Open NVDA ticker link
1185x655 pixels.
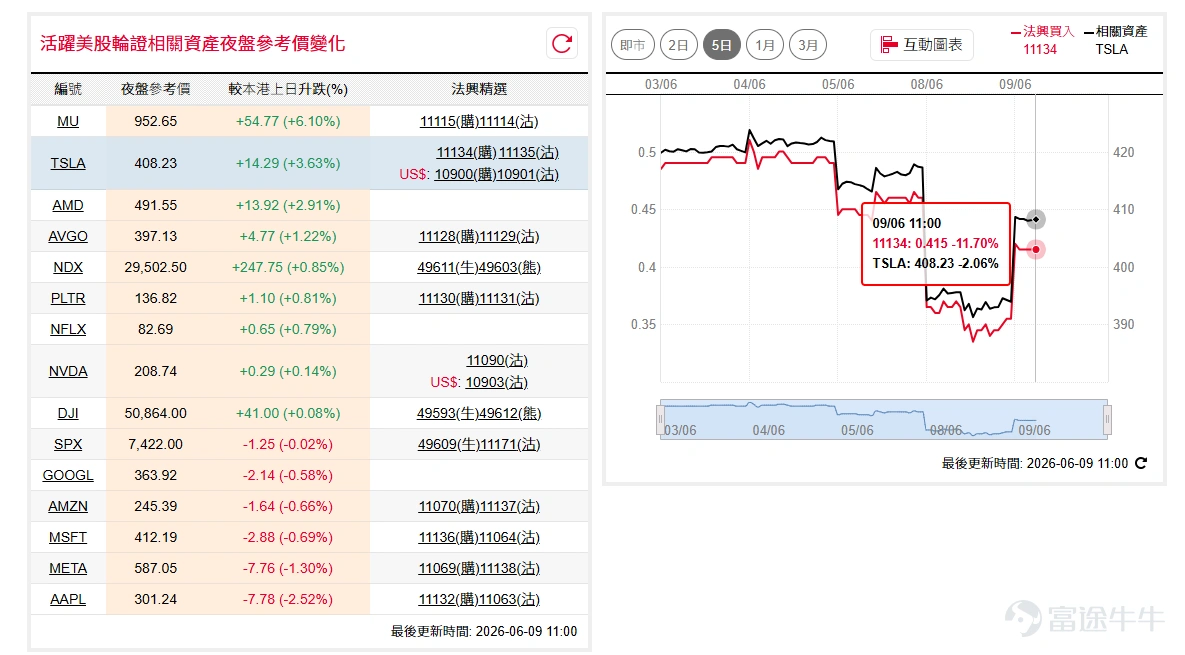point(68,372)
